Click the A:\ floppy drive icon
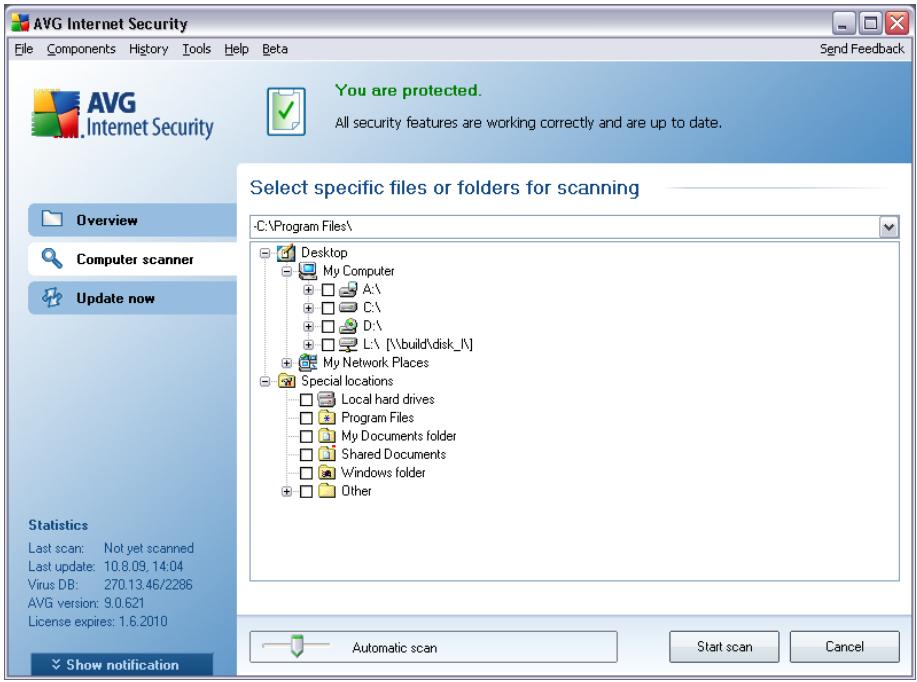 click(348, 289)
